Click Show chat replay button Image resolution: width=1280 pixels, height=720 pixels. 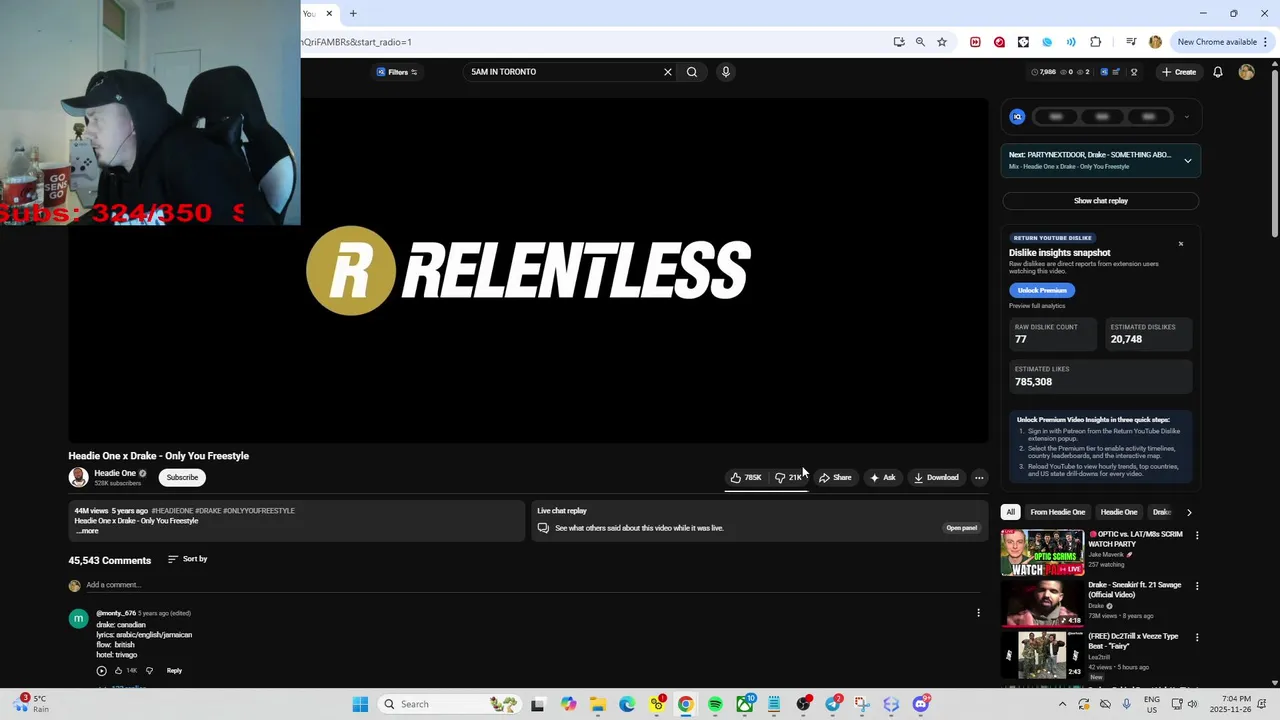(1101, 201)
